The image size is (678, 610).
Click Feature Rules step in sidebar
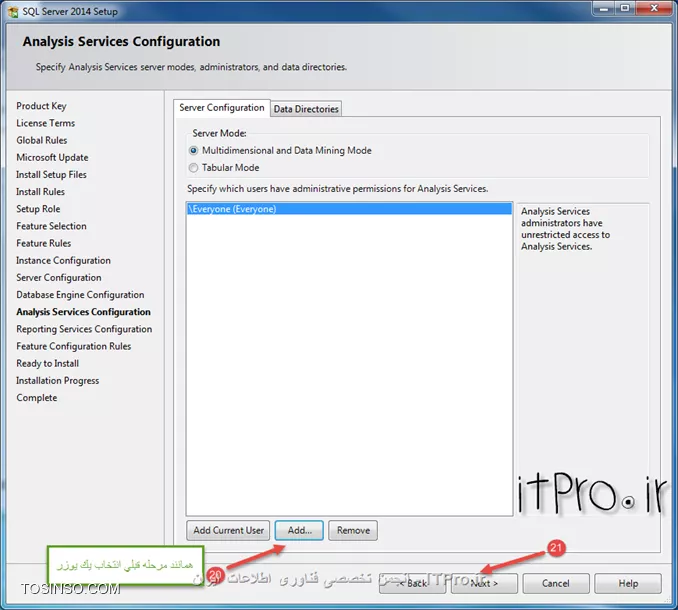coord(44,243)
